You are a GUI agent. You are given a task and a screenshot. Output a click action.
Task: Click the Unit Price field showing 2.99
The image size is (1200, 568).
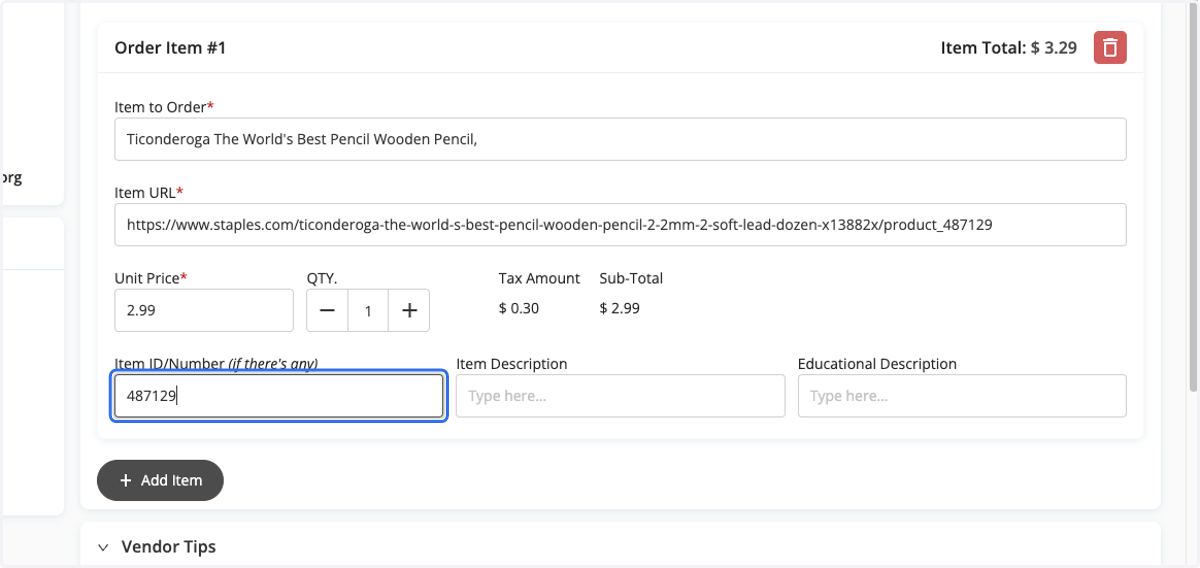[204, 311]
